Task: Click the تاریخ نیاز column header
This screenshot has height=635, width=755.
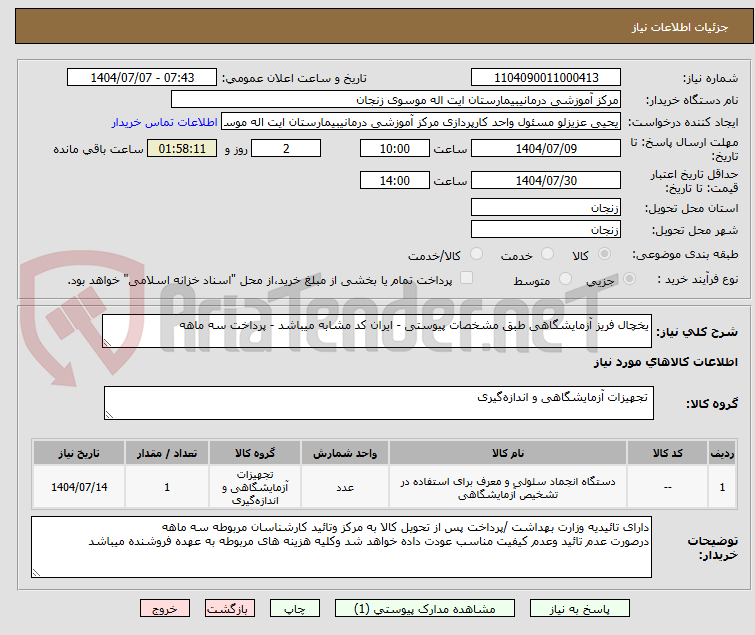Action: (79, 453)
